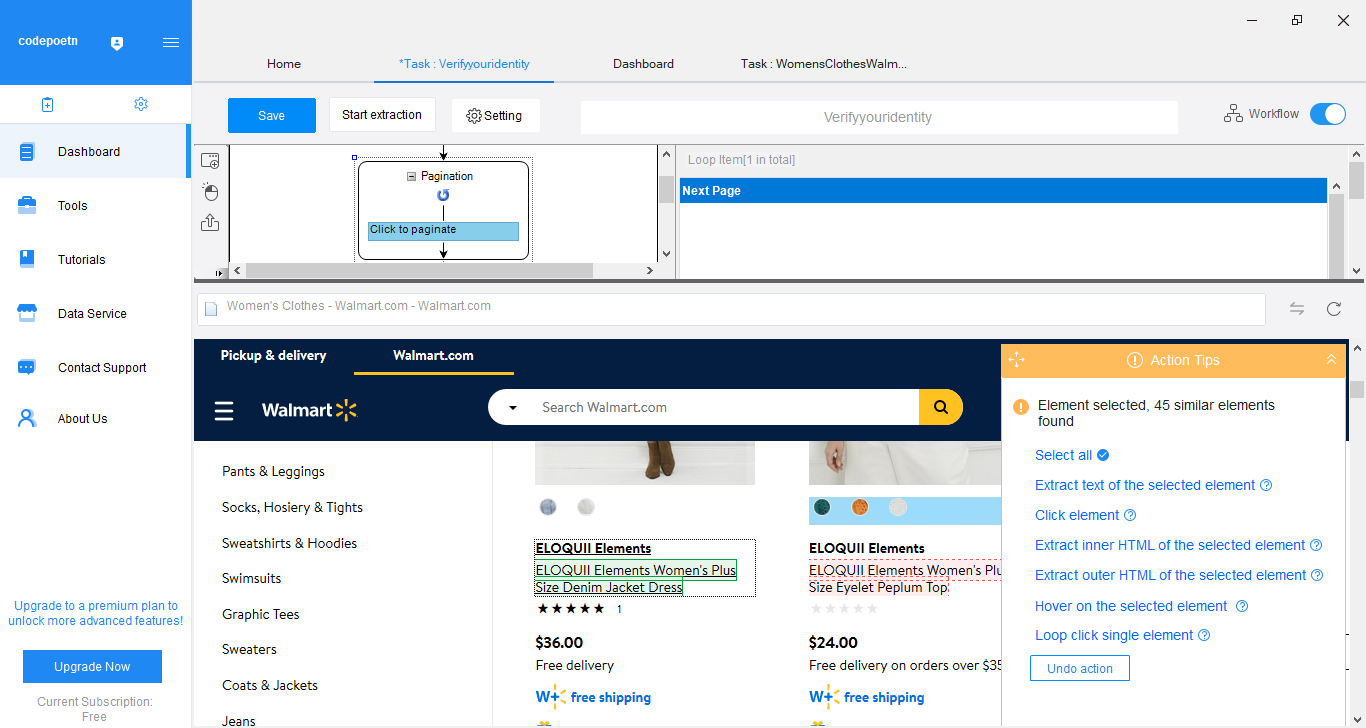
Task: Click the workflow canvas scroll-down arrow
Action: pos(667,255)
